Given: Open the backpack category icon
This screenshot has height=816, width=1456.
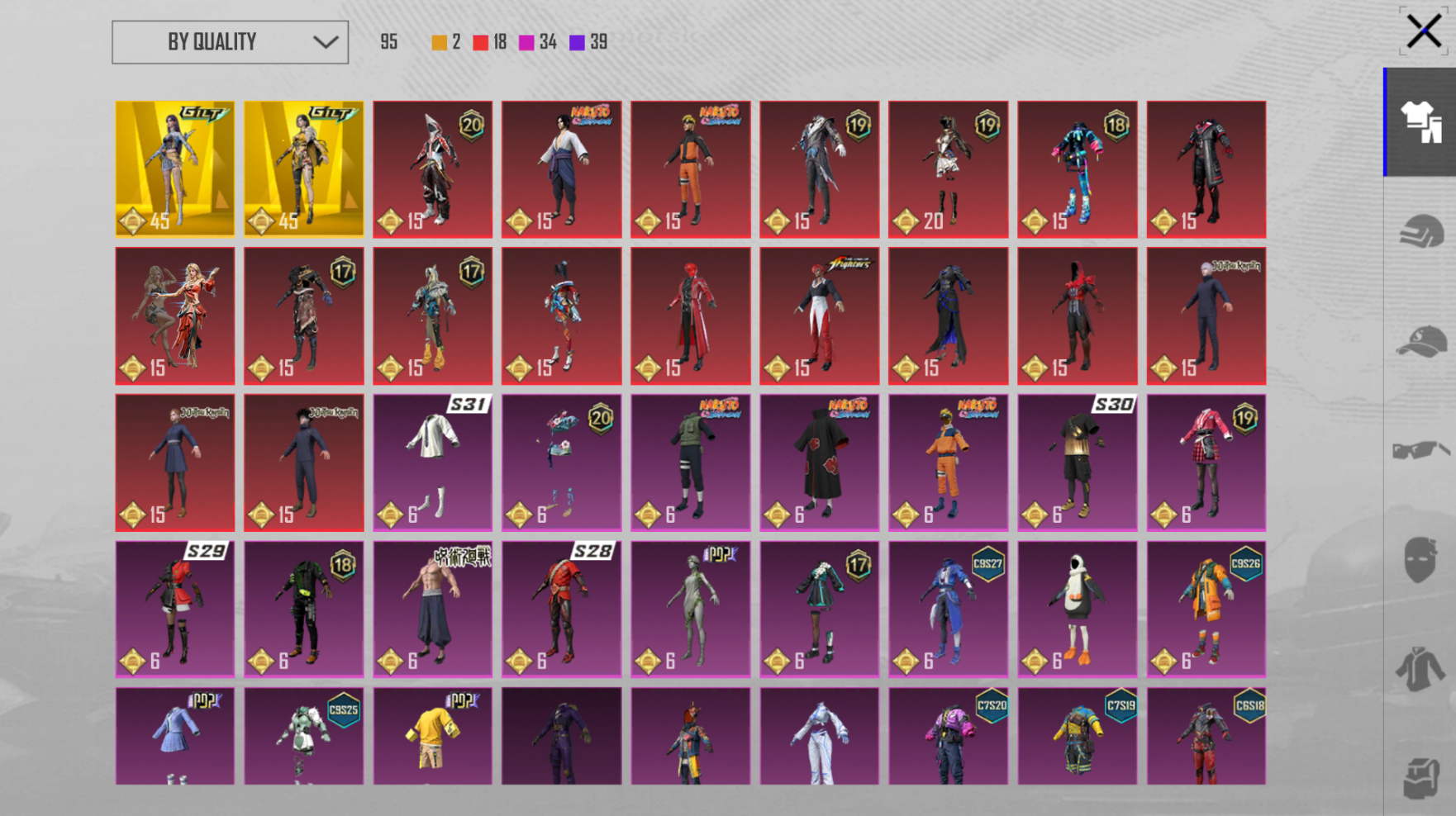Looking at the screenshot, I should [1420, 777].
